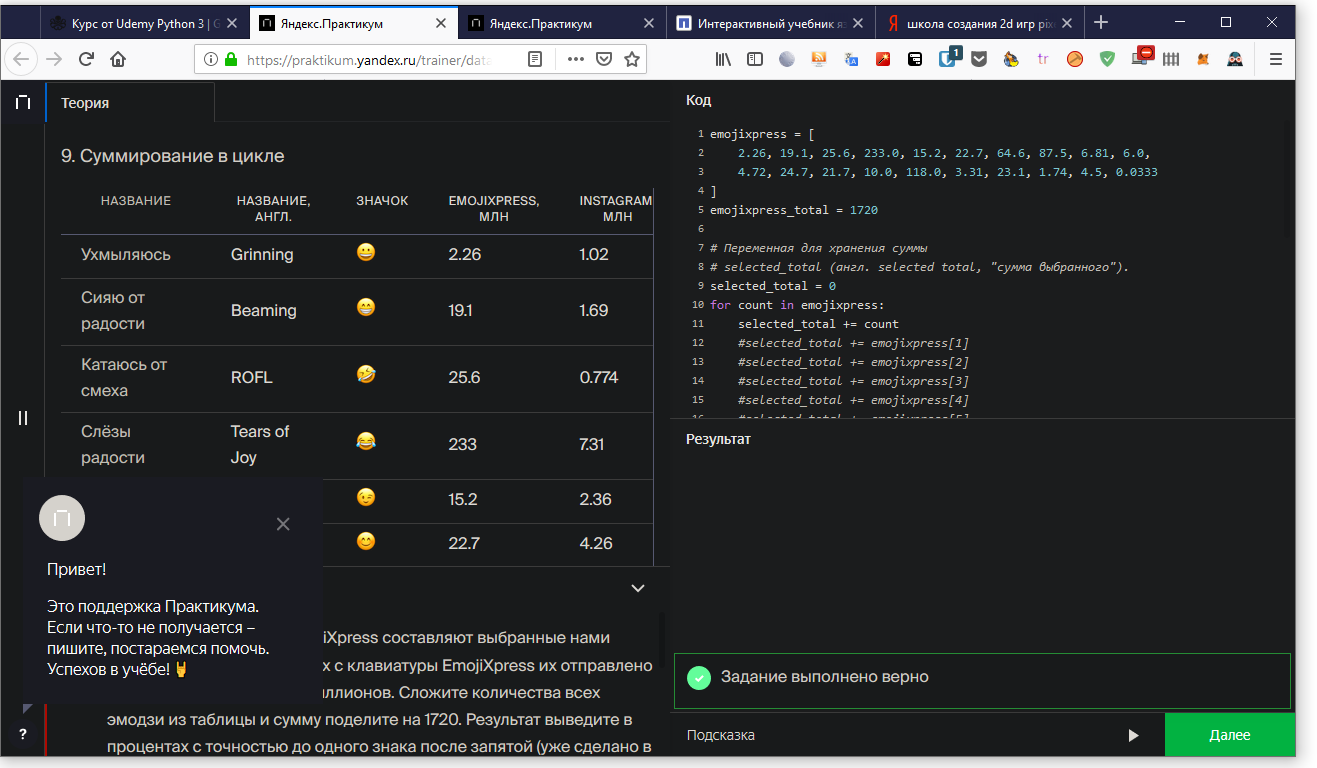Open the translator extension icon
This screenshot has height=768, width=1317.
click(851, 59)
